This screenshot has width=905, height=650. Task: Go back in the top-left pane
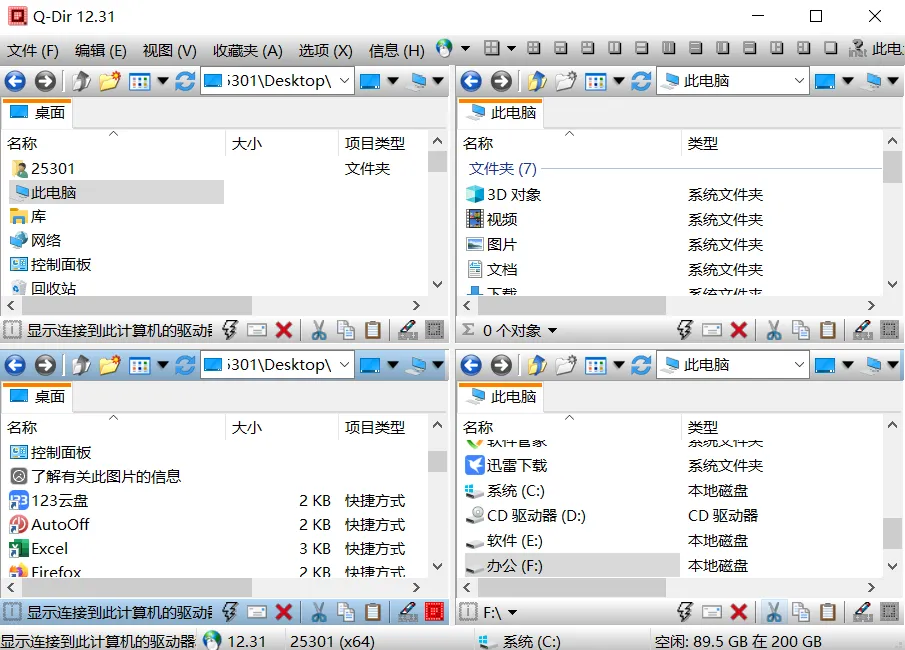[x=16, y=81]
